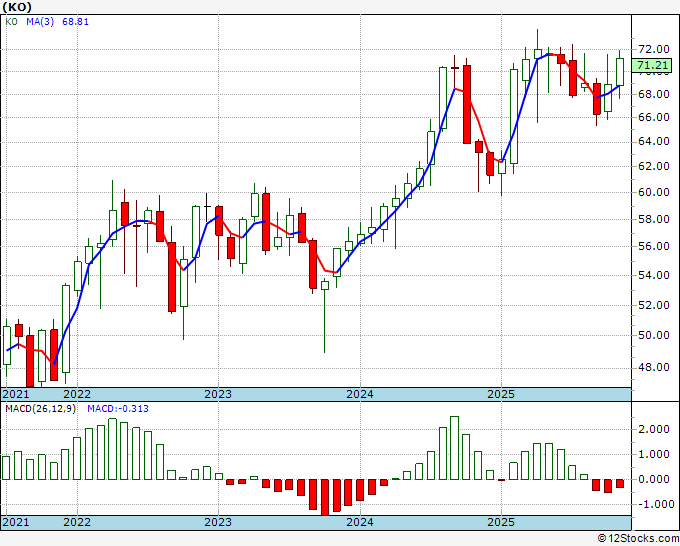
Task: Click the 48.00 price axis label
Action: tap(654, 367)
